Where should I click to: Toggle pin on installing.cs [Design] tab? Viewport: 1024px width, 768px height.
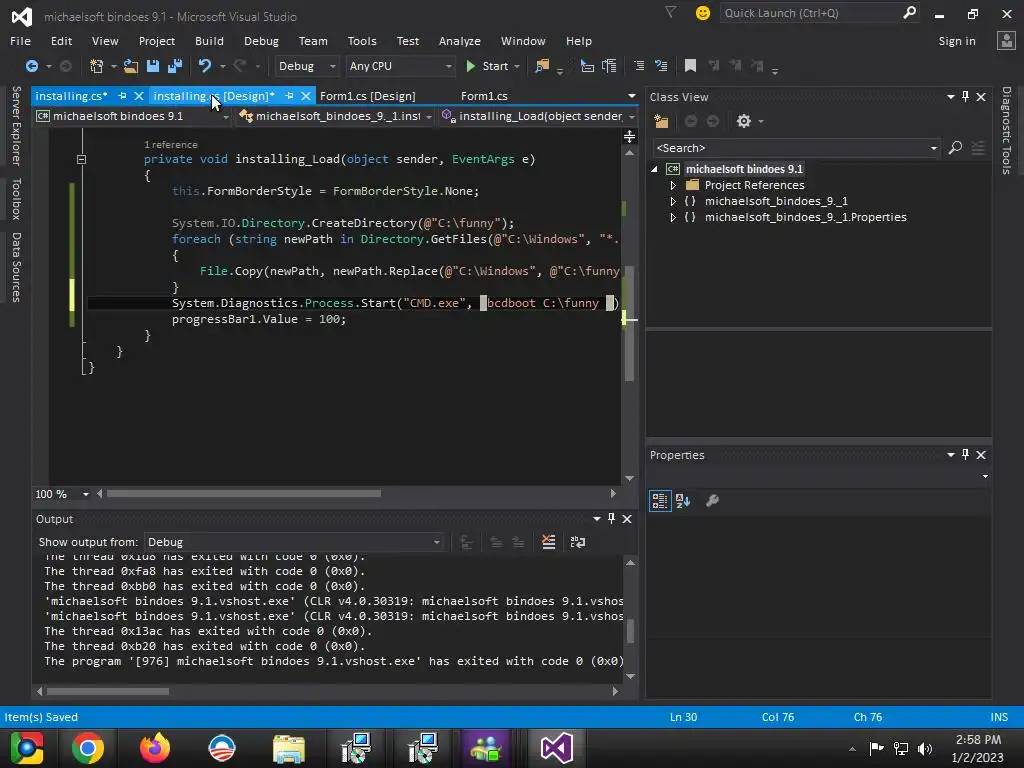tap(289, 96)
